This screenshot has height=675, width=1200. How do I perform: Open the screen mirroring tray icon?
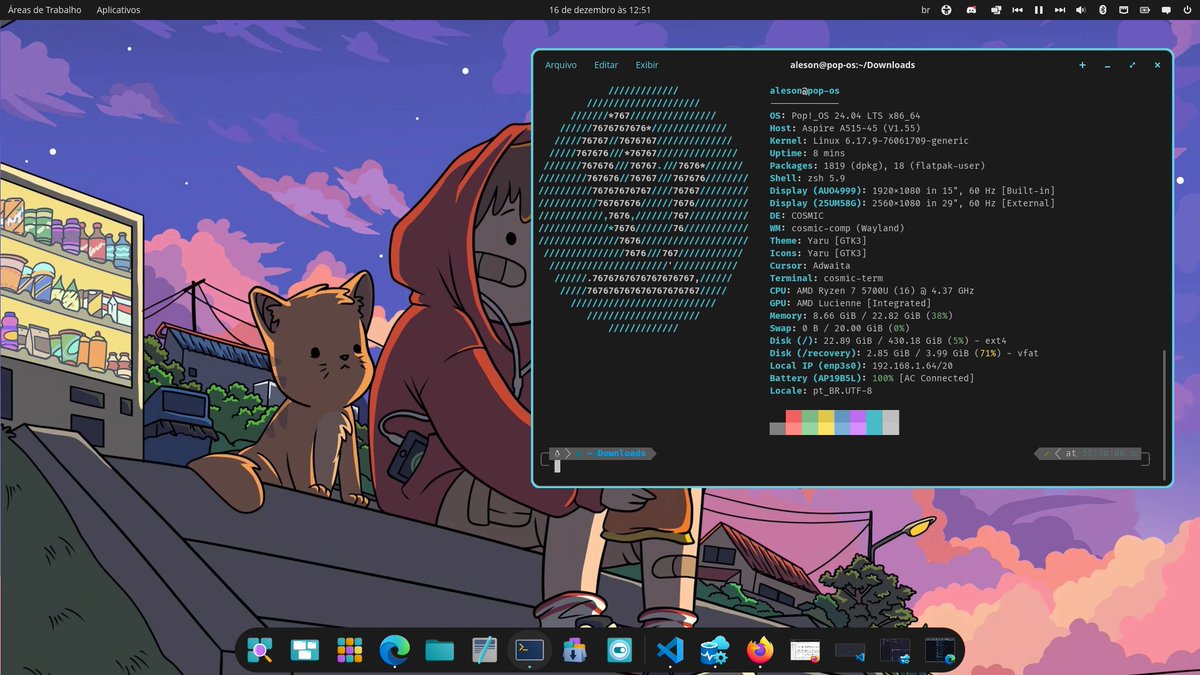(x=995, y=9)
